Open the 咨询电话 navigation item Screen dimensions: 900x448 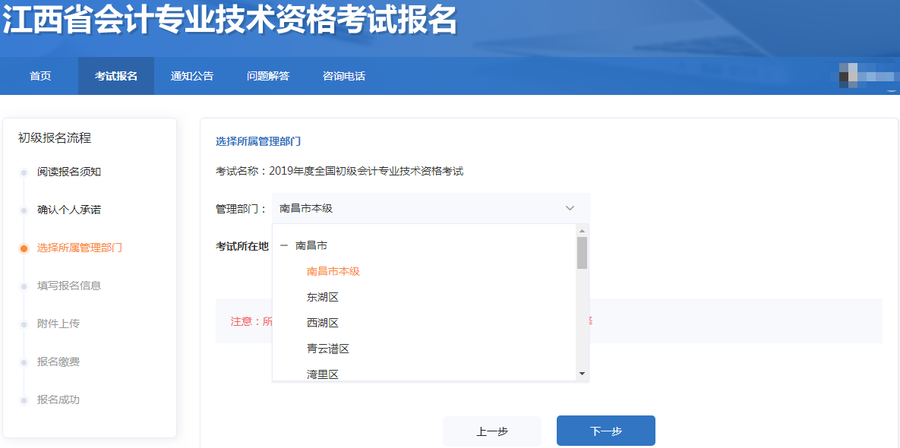point(343,76)
